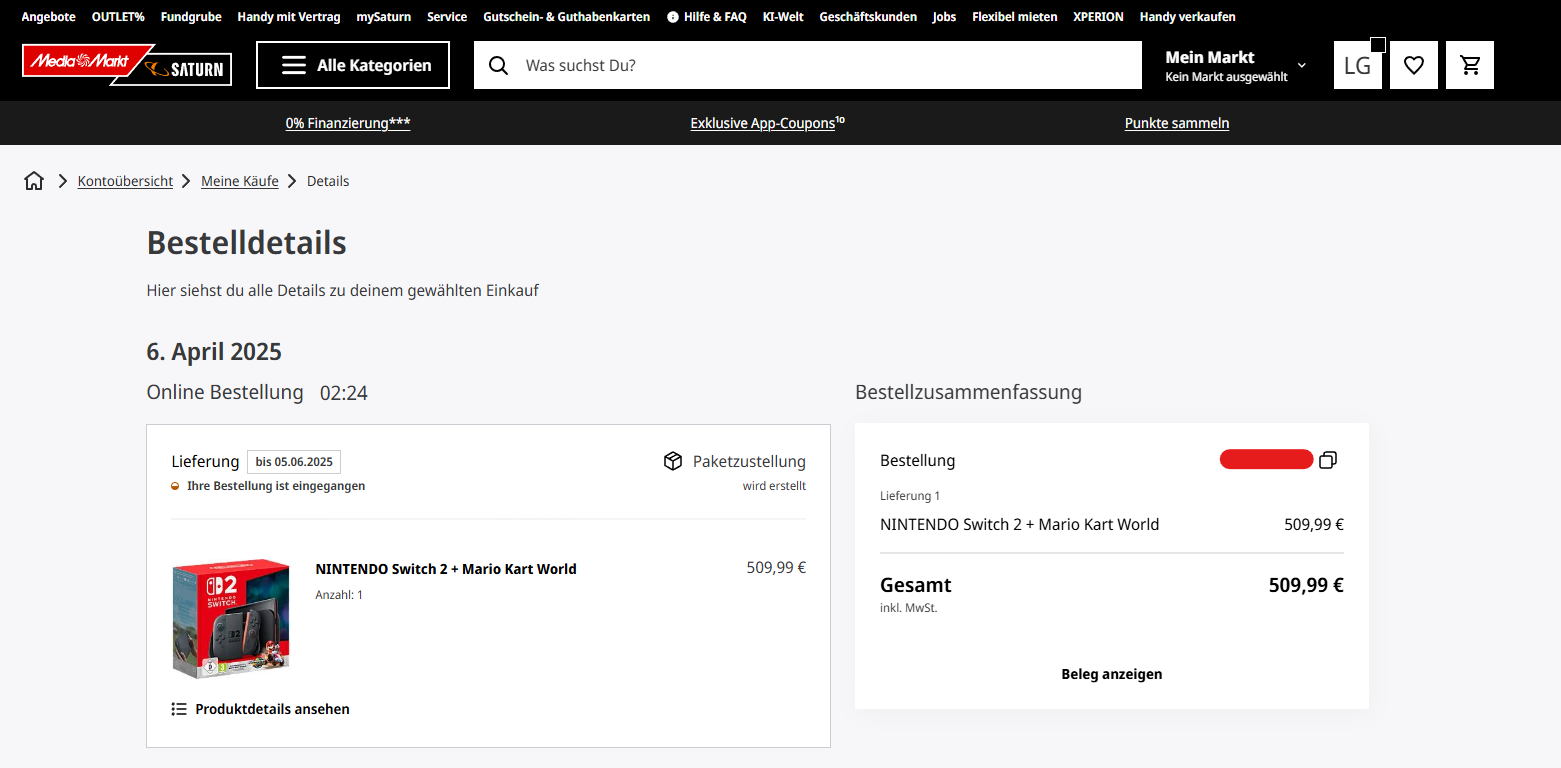Expand the Mein Markt store selector

point(1235,65)
